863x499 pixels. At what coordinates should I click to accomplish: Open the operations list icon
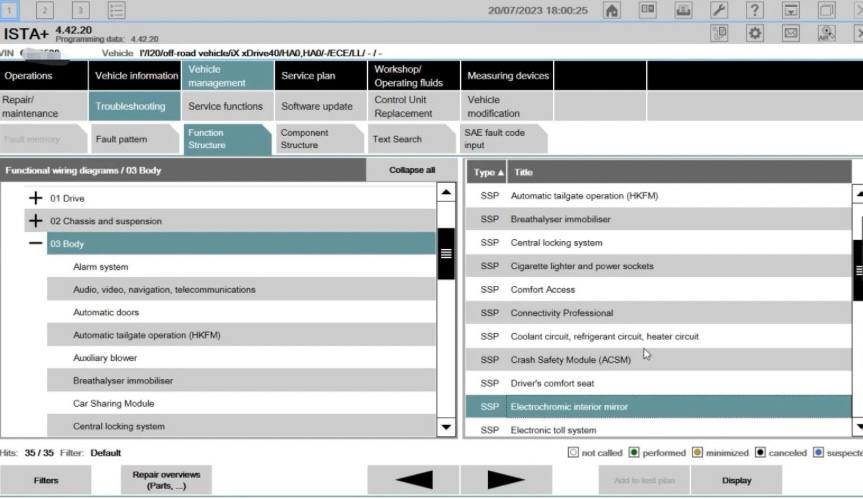point(116,10)
